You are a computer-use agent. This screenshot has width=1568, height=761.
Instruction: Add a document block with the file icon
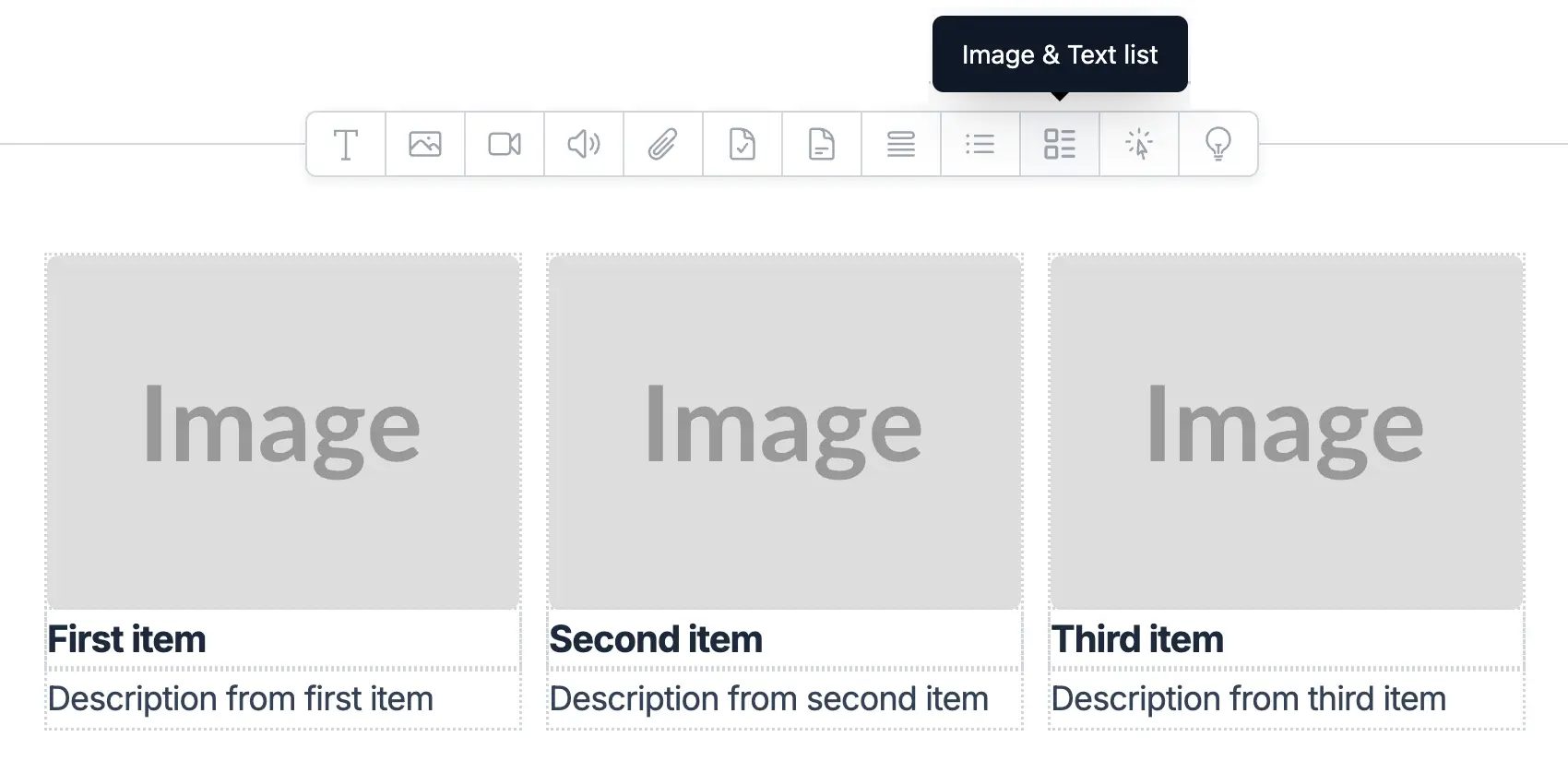coord(821,144)
